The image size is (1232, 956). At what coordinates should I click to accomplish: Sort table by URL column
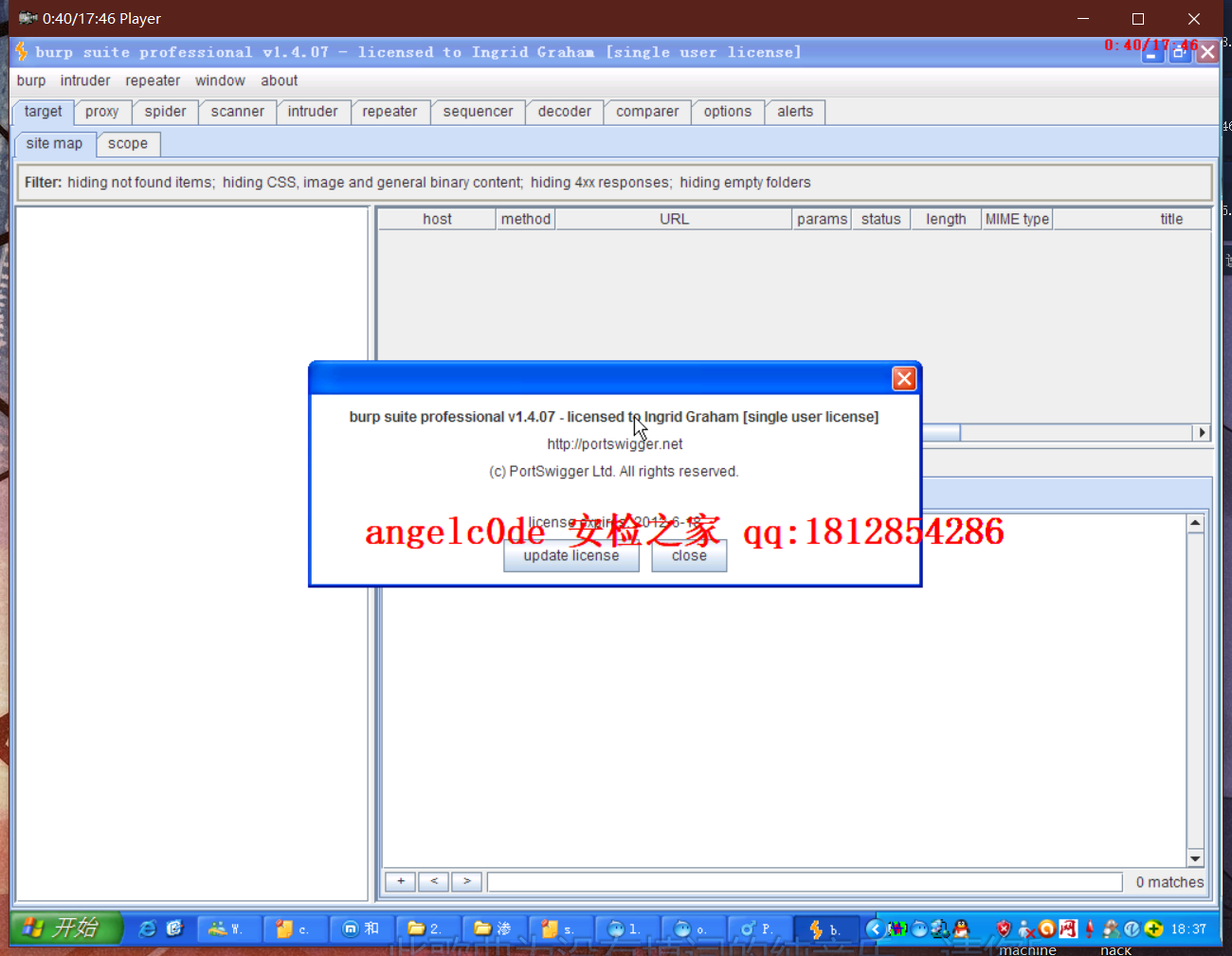tap(674, 219)
